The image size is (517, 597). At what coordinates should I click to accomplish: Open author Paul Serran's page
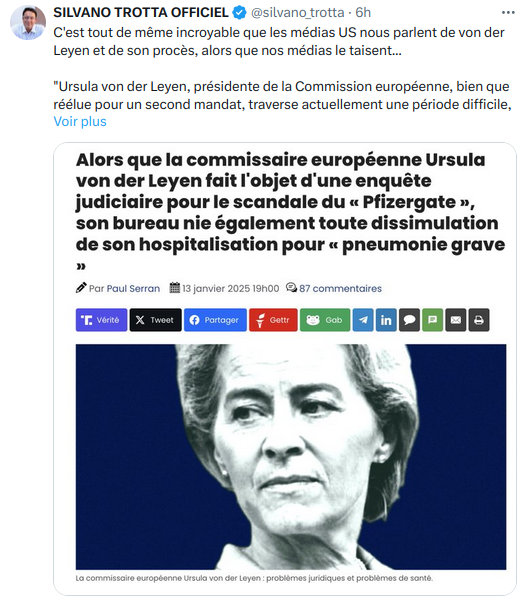tap(133, 289)
